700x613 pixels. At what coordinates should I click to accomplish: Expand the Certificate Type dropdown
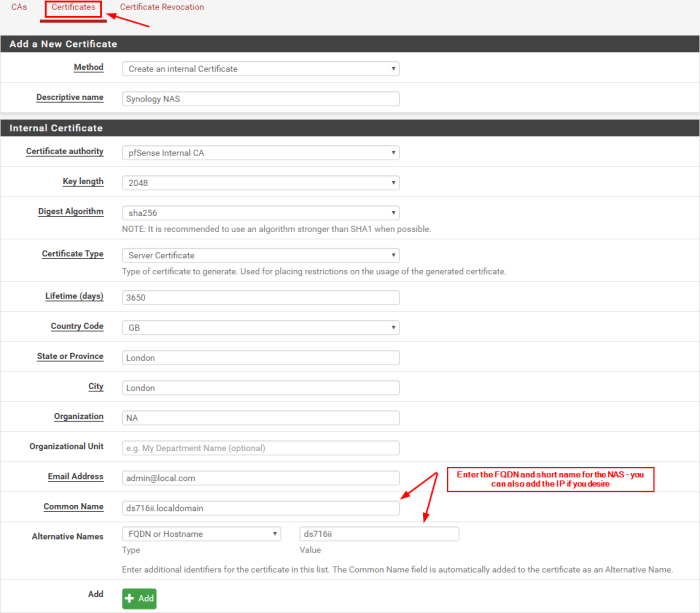[260, 255]
